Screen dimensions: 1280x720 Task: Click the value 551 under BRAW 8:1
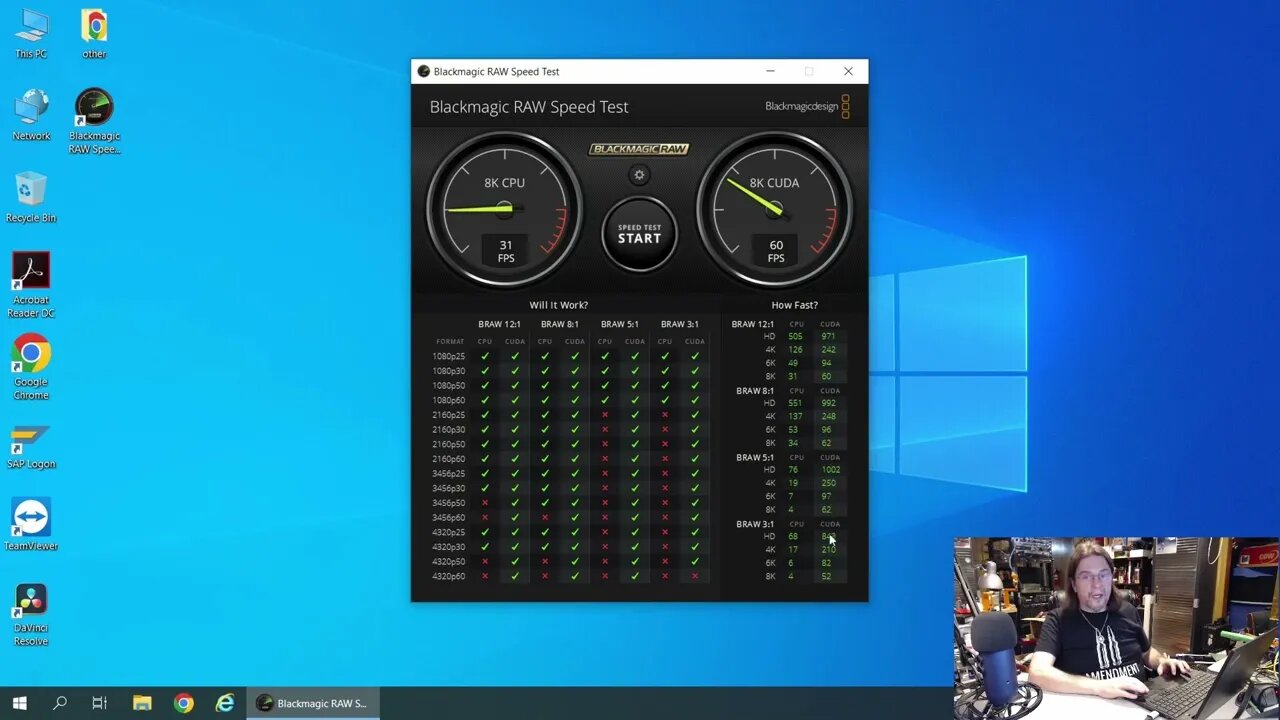point(795,403)
